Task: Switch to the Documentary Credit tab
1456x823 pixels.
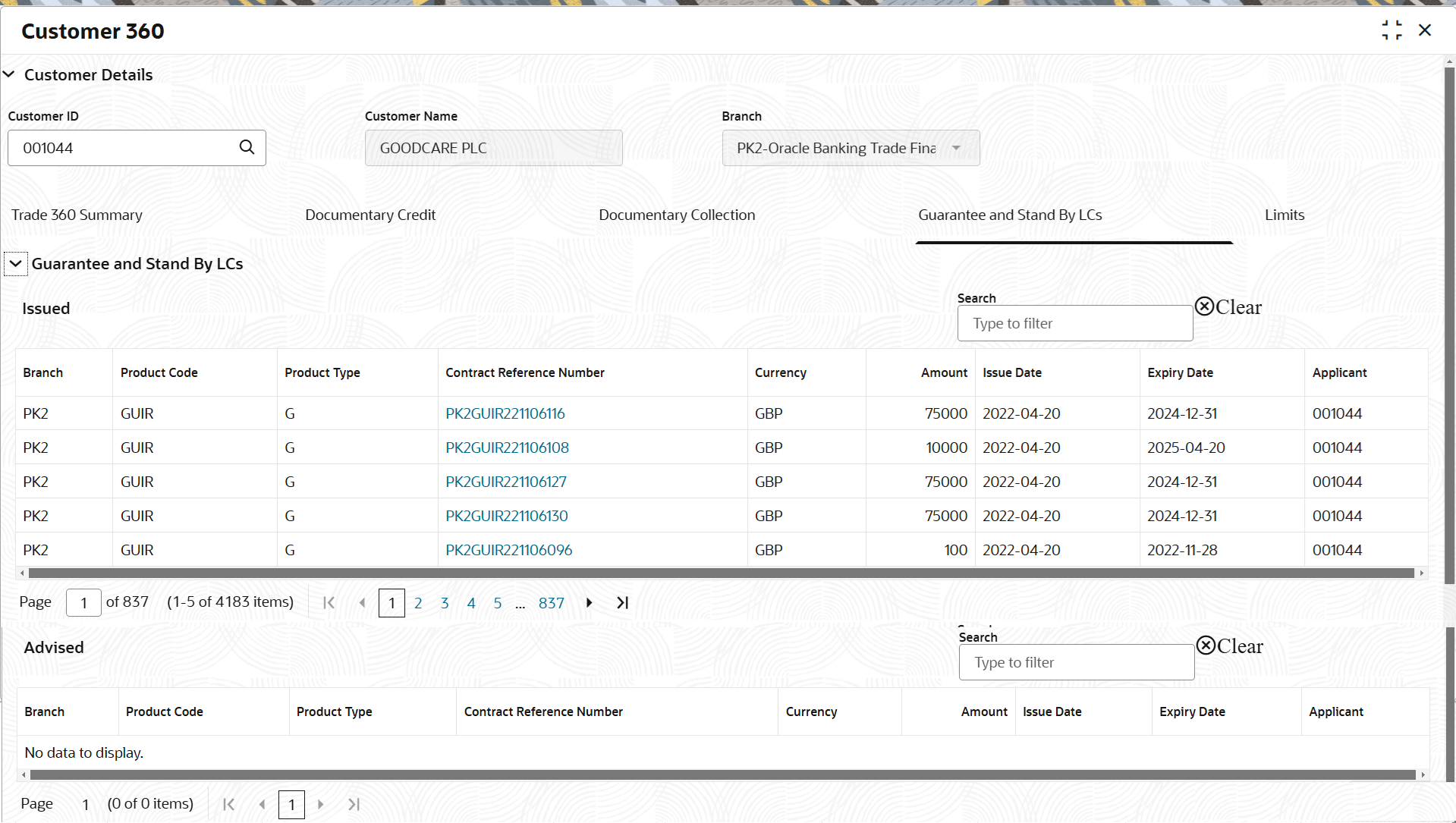Action: pyautogui.click(x=370, y=215)
